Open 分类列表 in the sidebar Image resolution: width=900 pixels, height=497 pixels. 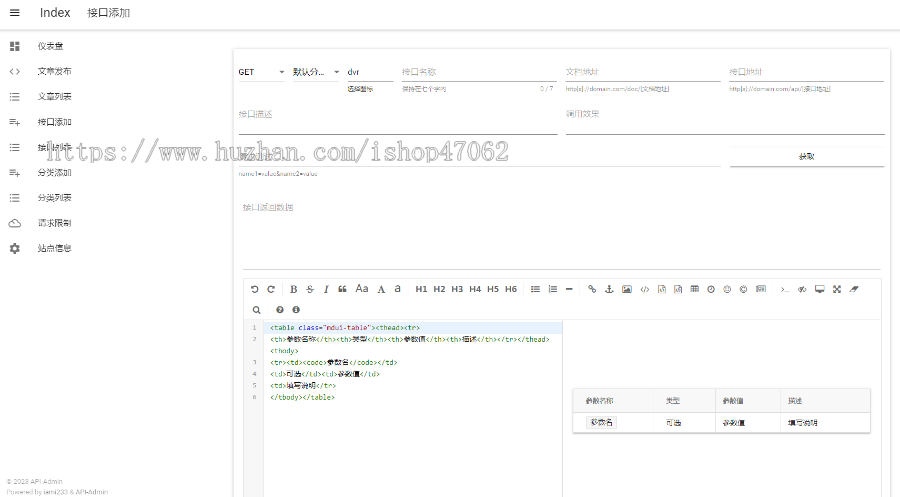click(55, 197)
